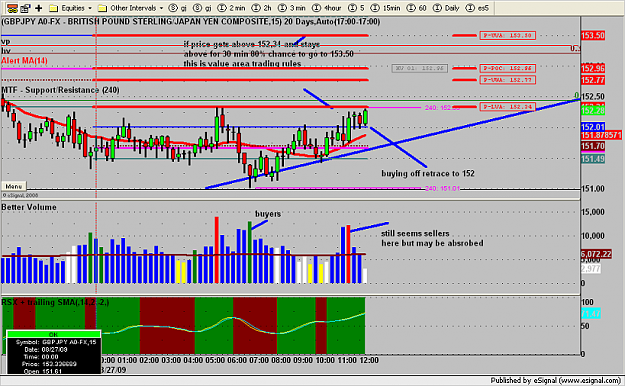Click the green OK button in data window
The width and height of the screenshot is (625, 386).
pyautogui.click(x=53, y=334)
